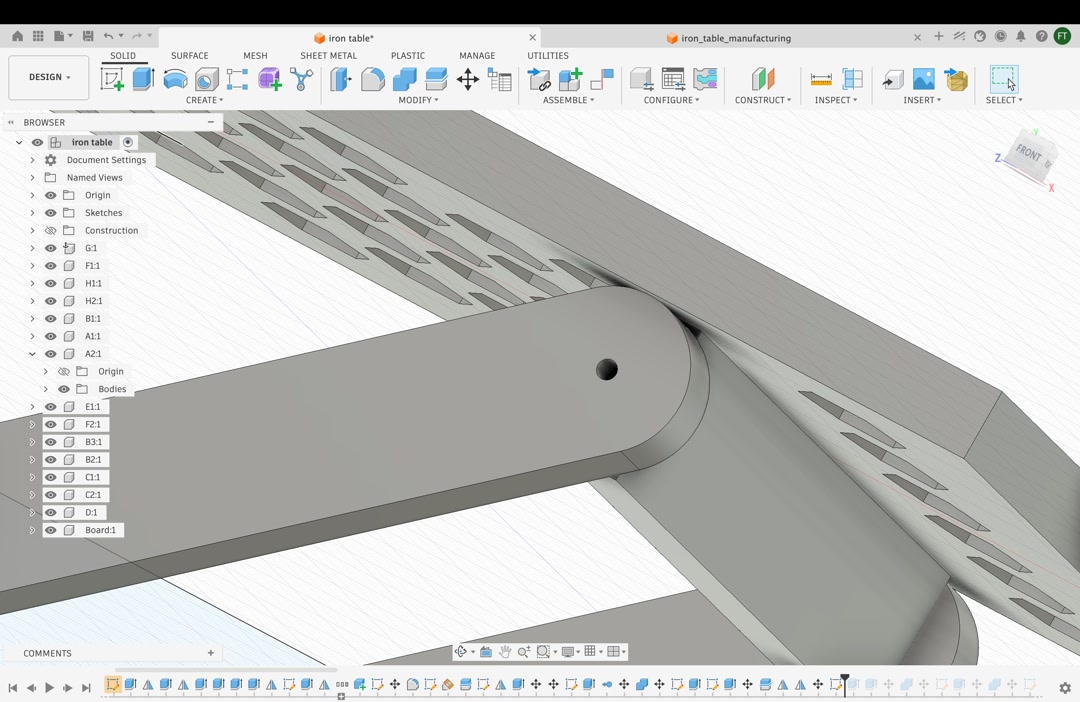Open the CONSTRUCT menu dropdown
Viewport: 1080px width, 702px height.
tap(763, 100)
